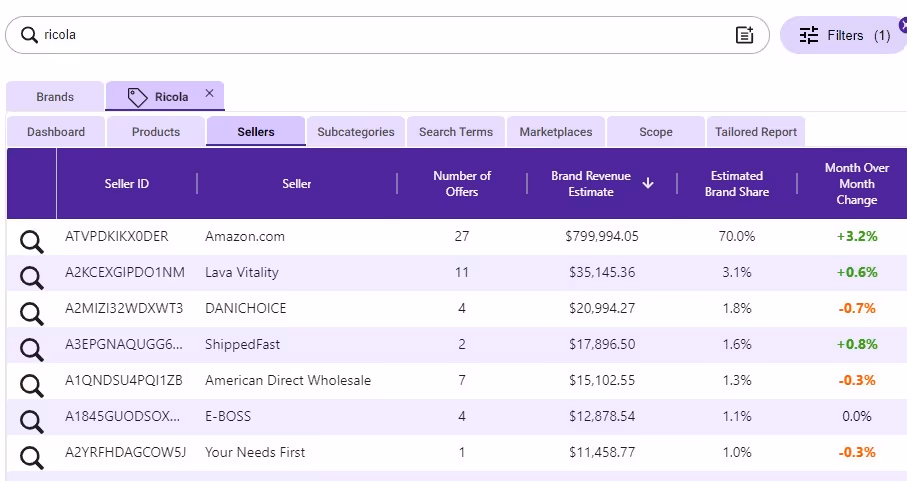The image size is (907, 481).
Task: Inspect Your Needs First via magnifier icon
Action: tap(32, 458)
